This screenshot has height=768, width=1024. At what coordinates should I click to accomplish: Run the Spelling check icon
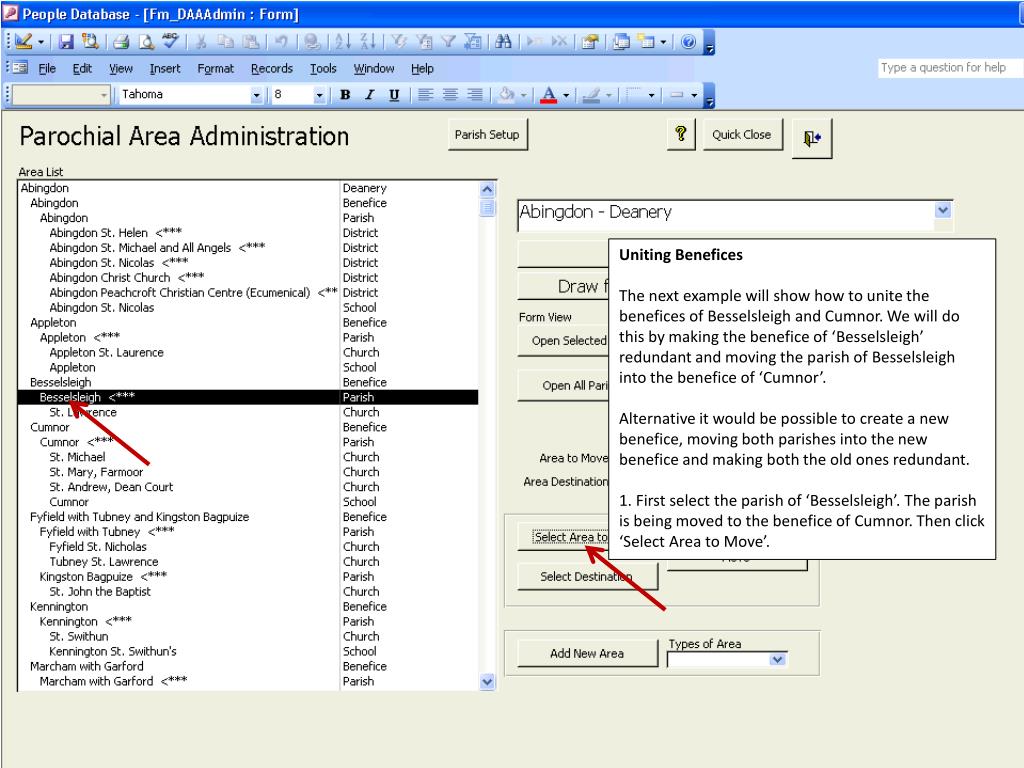click(x=170, y=42)
